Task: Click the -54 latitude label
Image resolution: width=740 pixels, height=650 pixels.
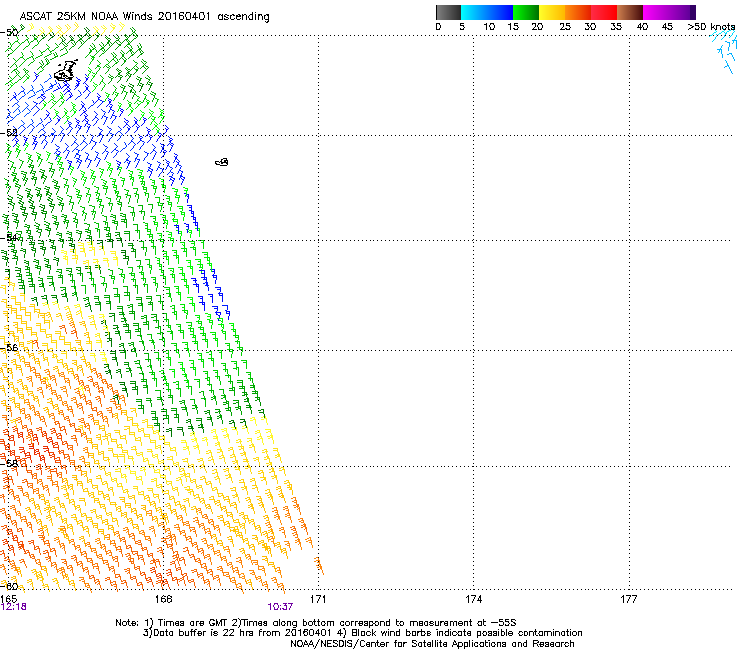Action: pyautogui.click(x=9, y=238)
